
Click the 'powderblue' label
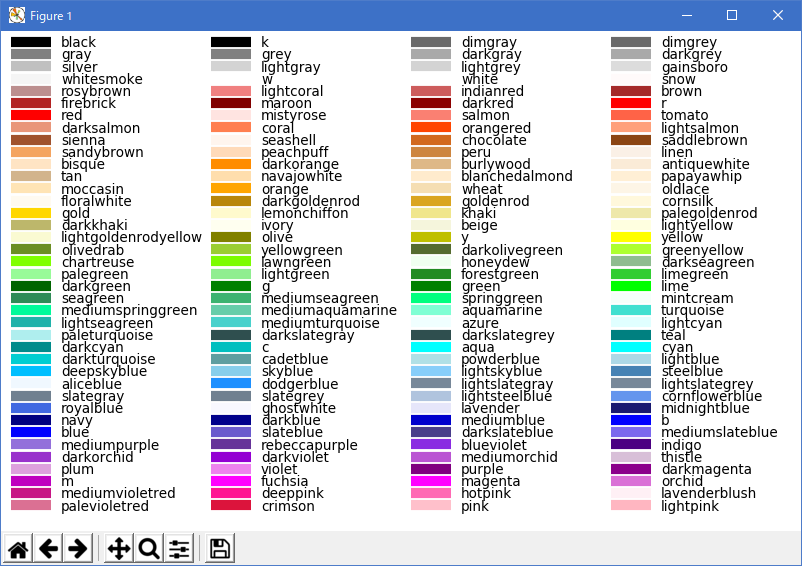coord(500,359)
